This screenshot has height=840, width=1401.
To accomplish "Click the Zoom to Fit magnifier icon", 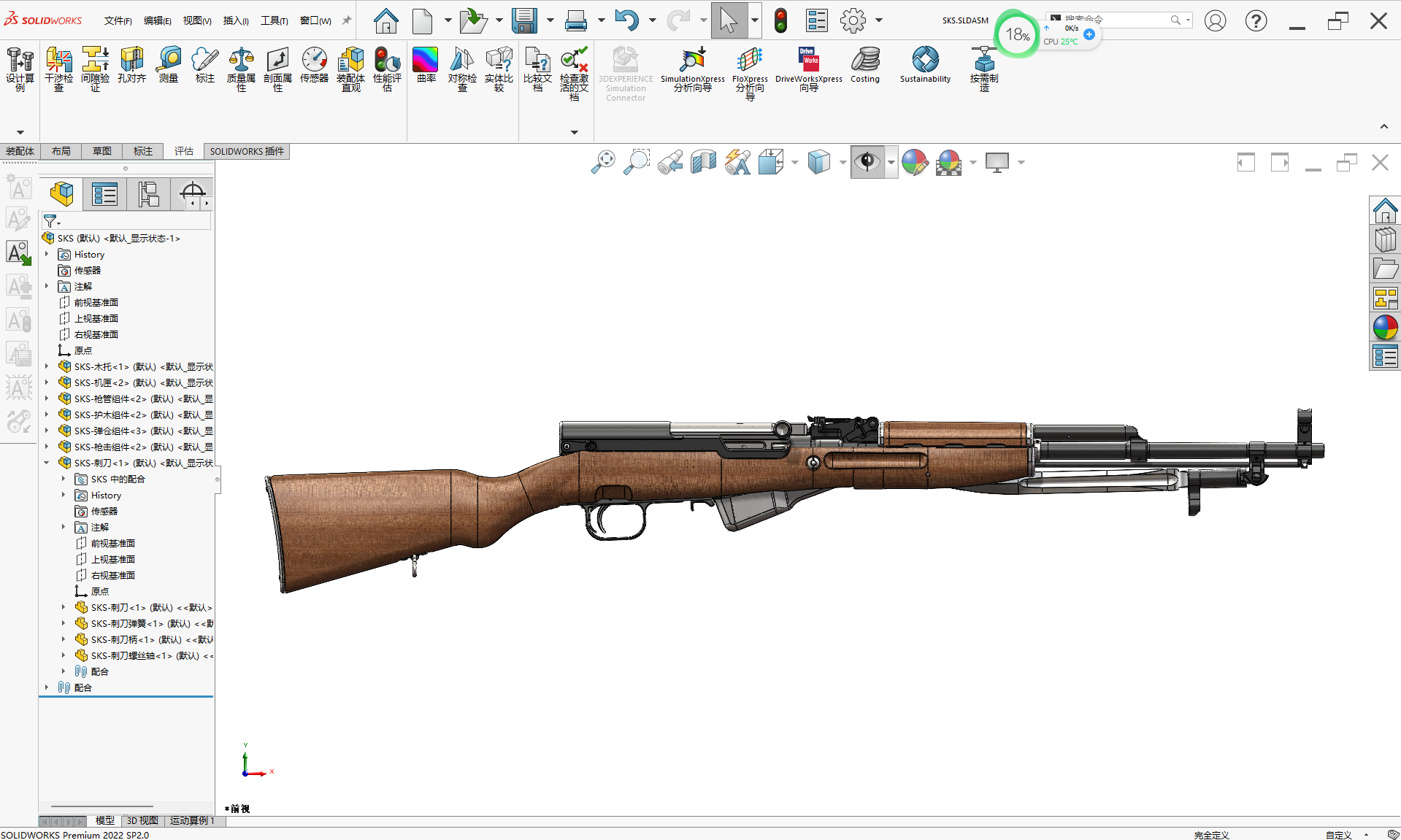I will point(603,161).
